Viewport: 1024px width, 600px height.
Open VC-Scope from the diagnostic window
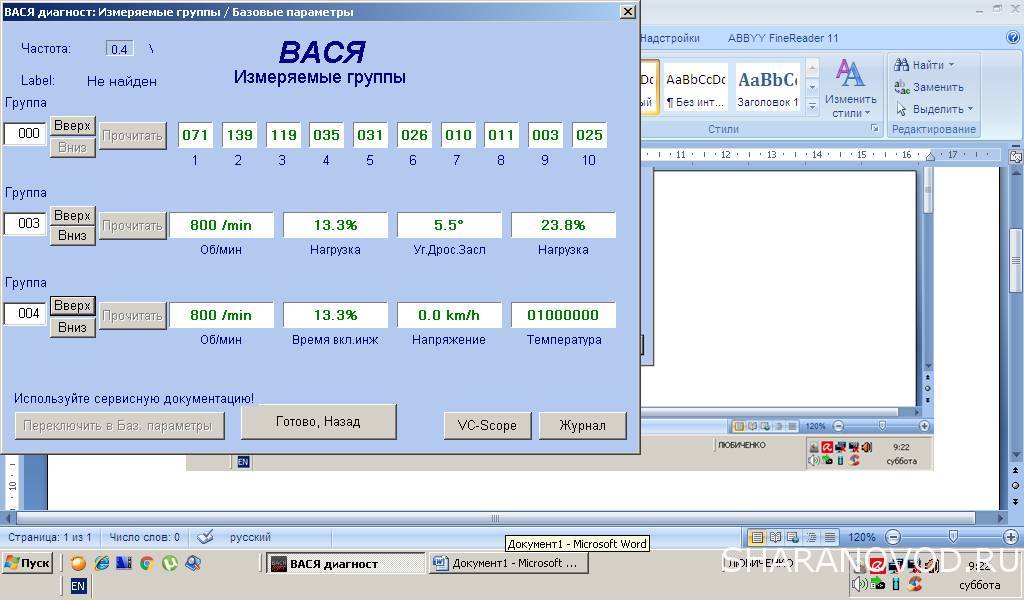pos(486,425)
